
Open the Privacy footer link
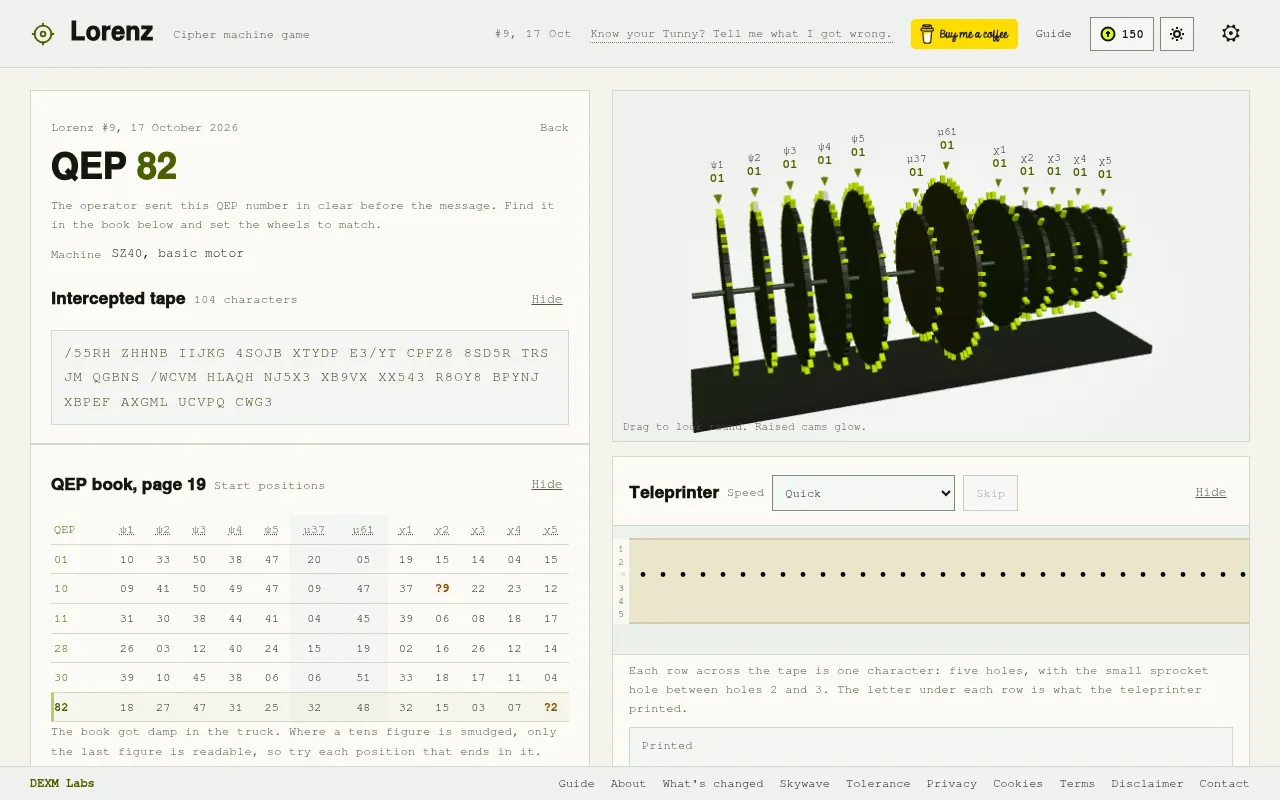pyautogui.click(x=952, y=783)
